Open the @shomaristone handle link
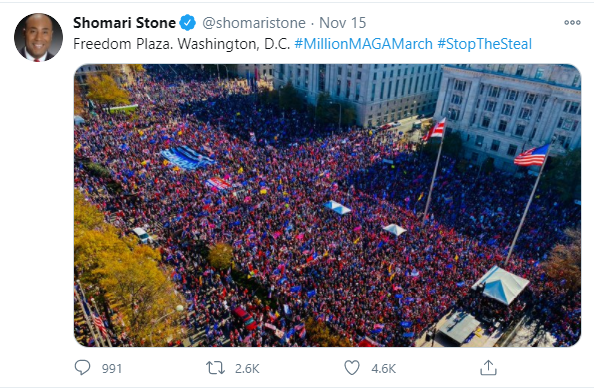Screen dimensions: 594x388 click(254, 23)
